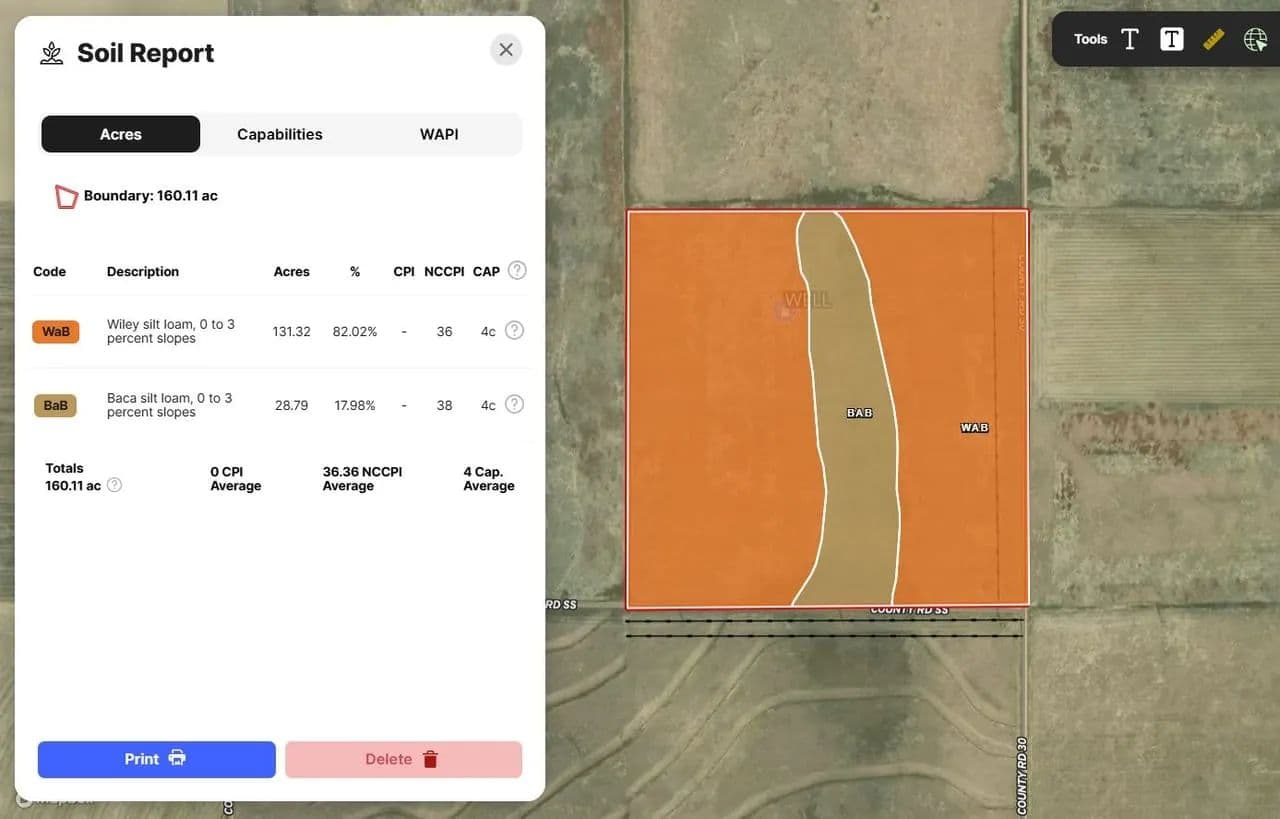This screenshot has height=819, width=1280.
Task: Click the BAB label on the map
Action: 859,412
